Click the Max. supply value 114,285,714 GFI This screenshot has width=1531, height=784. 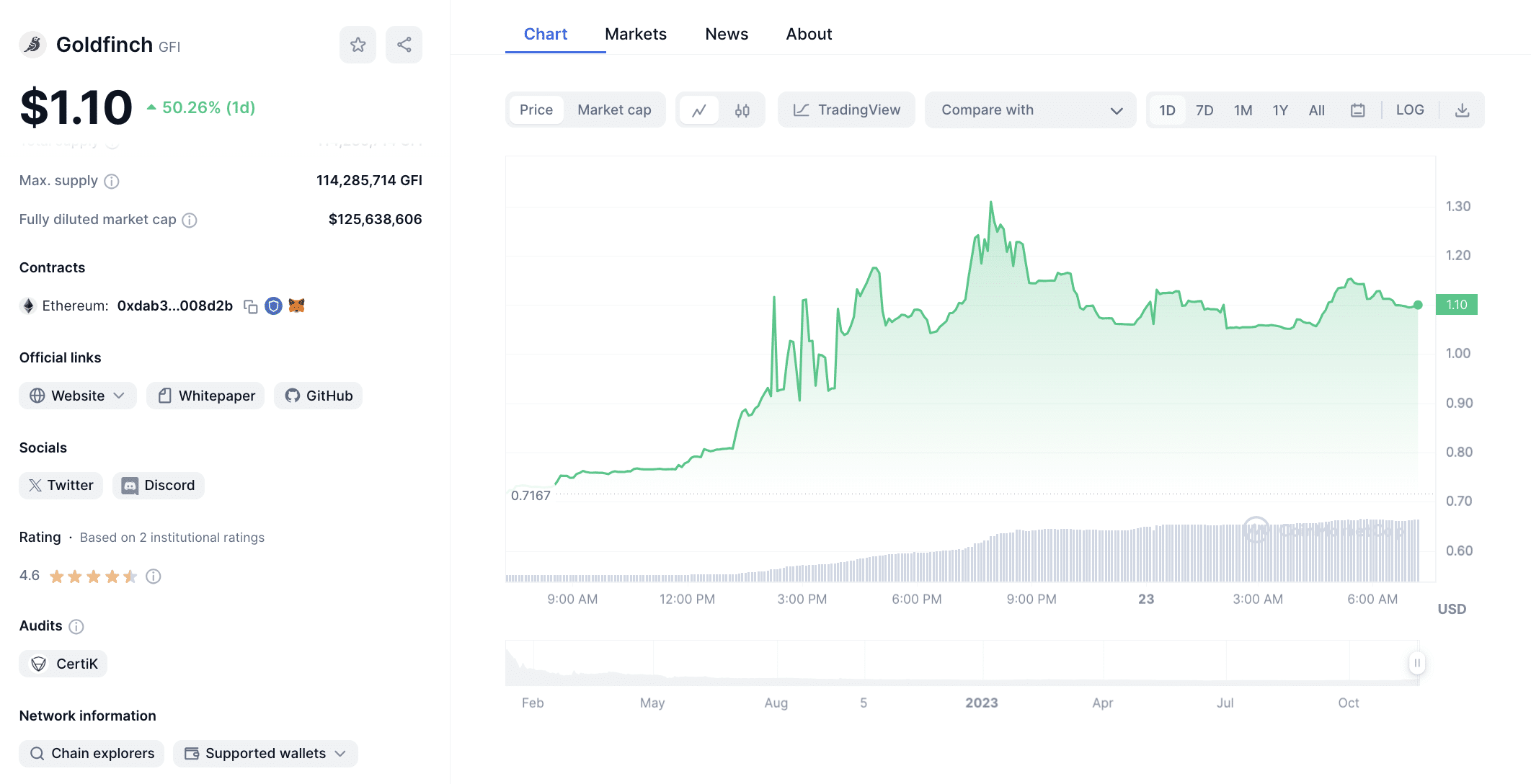(369, 181)
